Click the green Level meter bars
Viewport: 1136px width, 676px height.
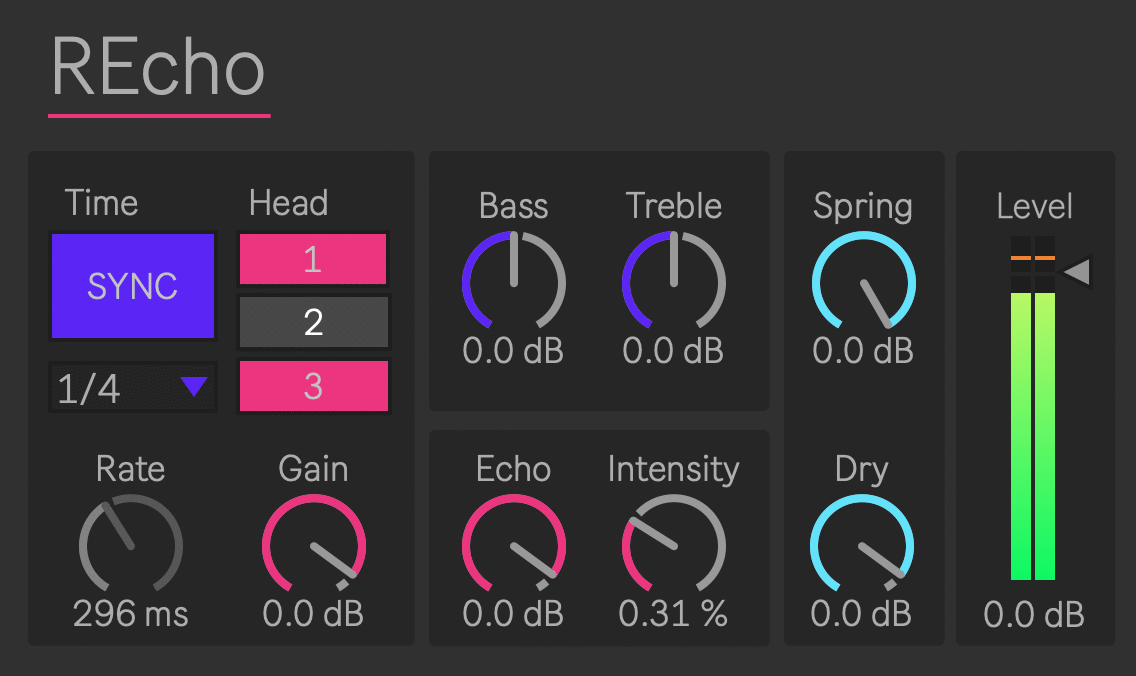click(x=1032, y=436)
